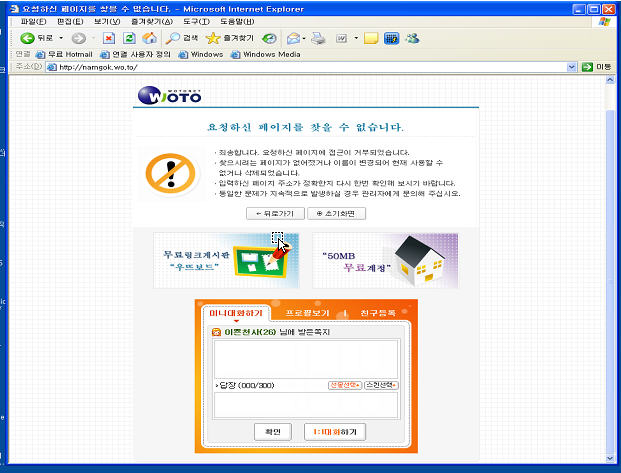Expand the mail icon dropdown arrow
Image resolution: width=621 pixels, height=473 pixels.
coord(304,38)
